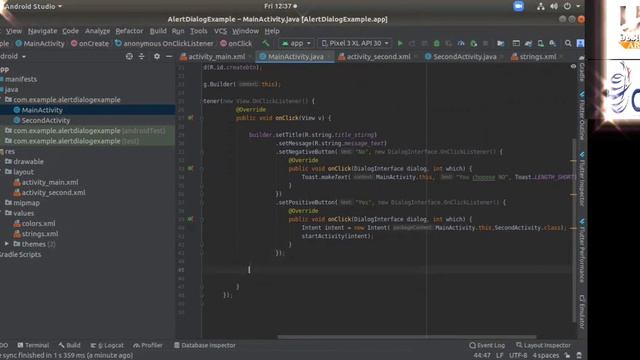640x360 pixels.
Task: Click the editor horizontal scrollbar
Action: click(407, 337)
